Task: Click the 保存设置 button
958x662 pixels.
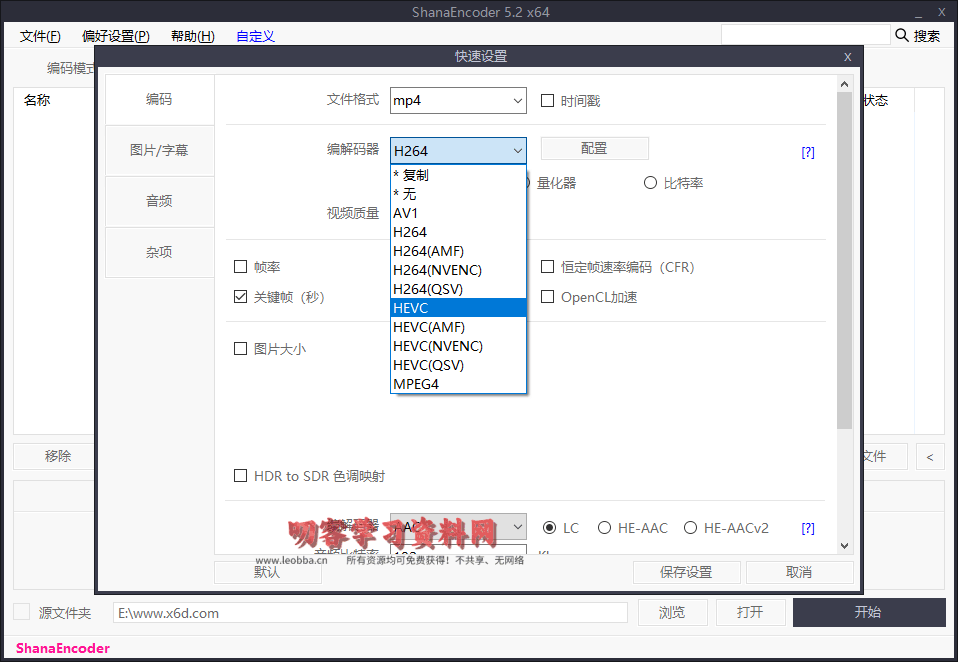Action: (686, 572)
